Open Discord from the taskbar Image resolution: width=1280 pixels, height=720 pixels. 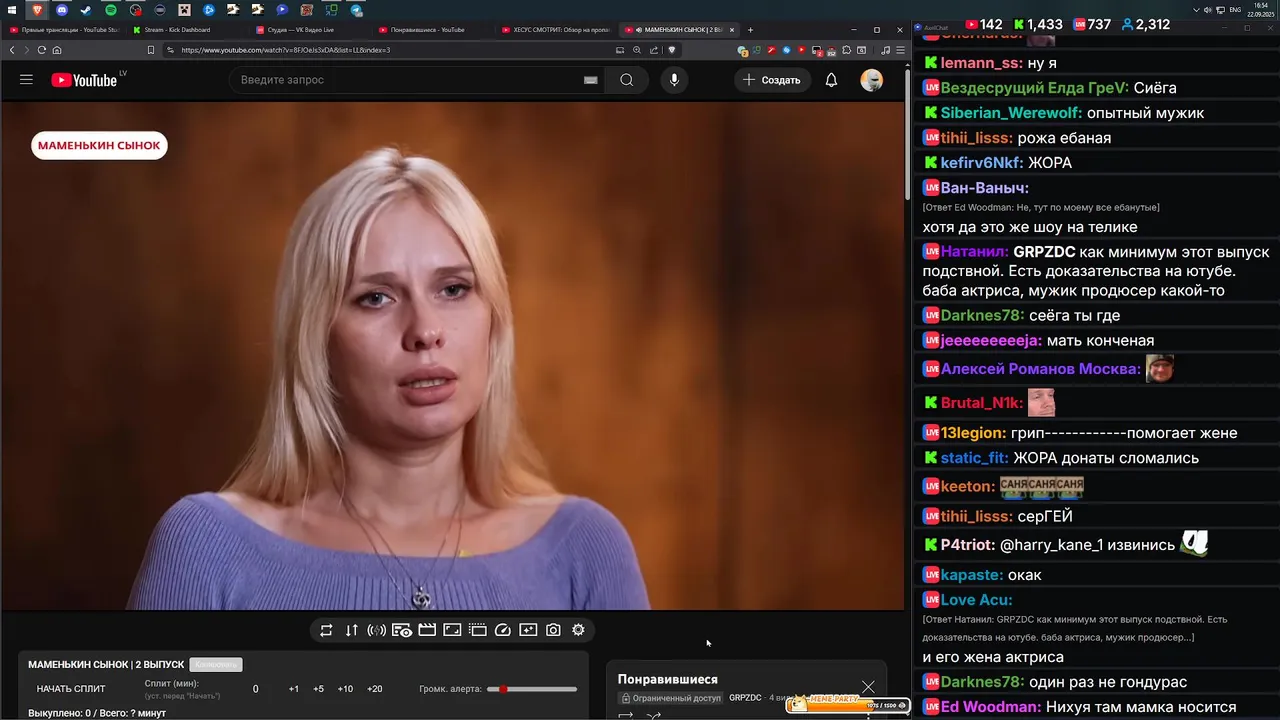62,10
